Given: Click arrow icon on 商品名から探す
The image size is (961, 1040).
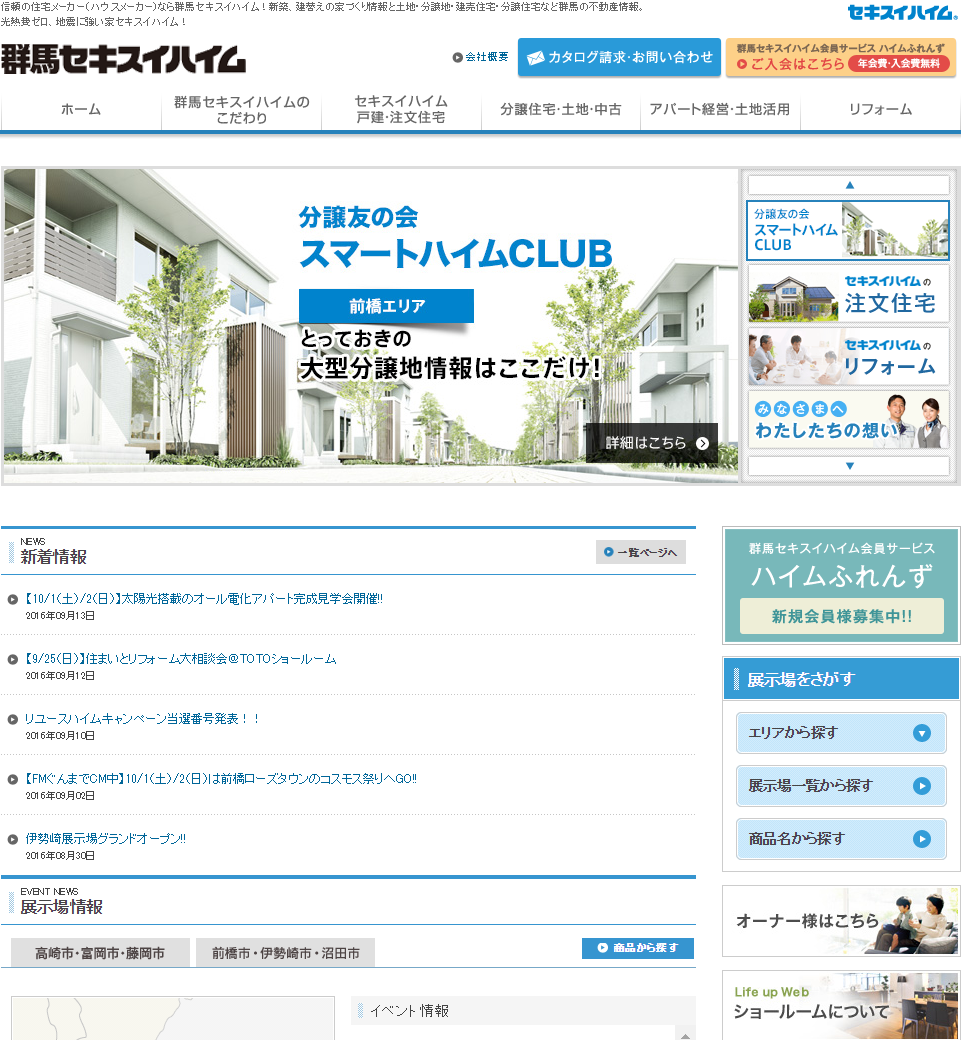Looking at the screenshot, I should [922, 839].
